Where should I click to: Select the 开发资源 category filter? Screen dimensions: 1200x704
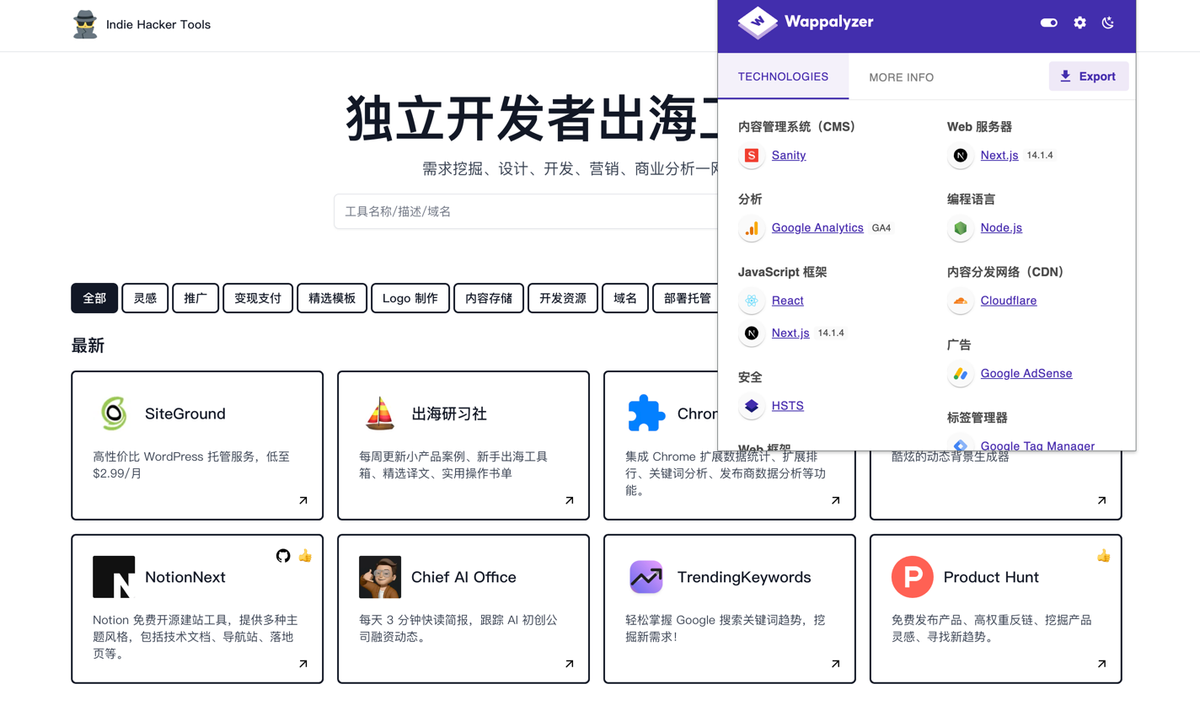[x=562, y=298]
